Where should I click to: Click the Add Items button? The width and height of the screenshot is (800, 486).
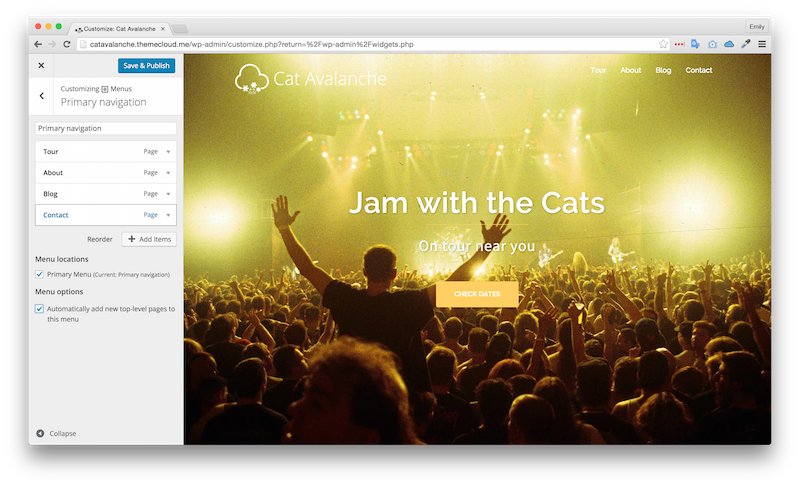149,239
